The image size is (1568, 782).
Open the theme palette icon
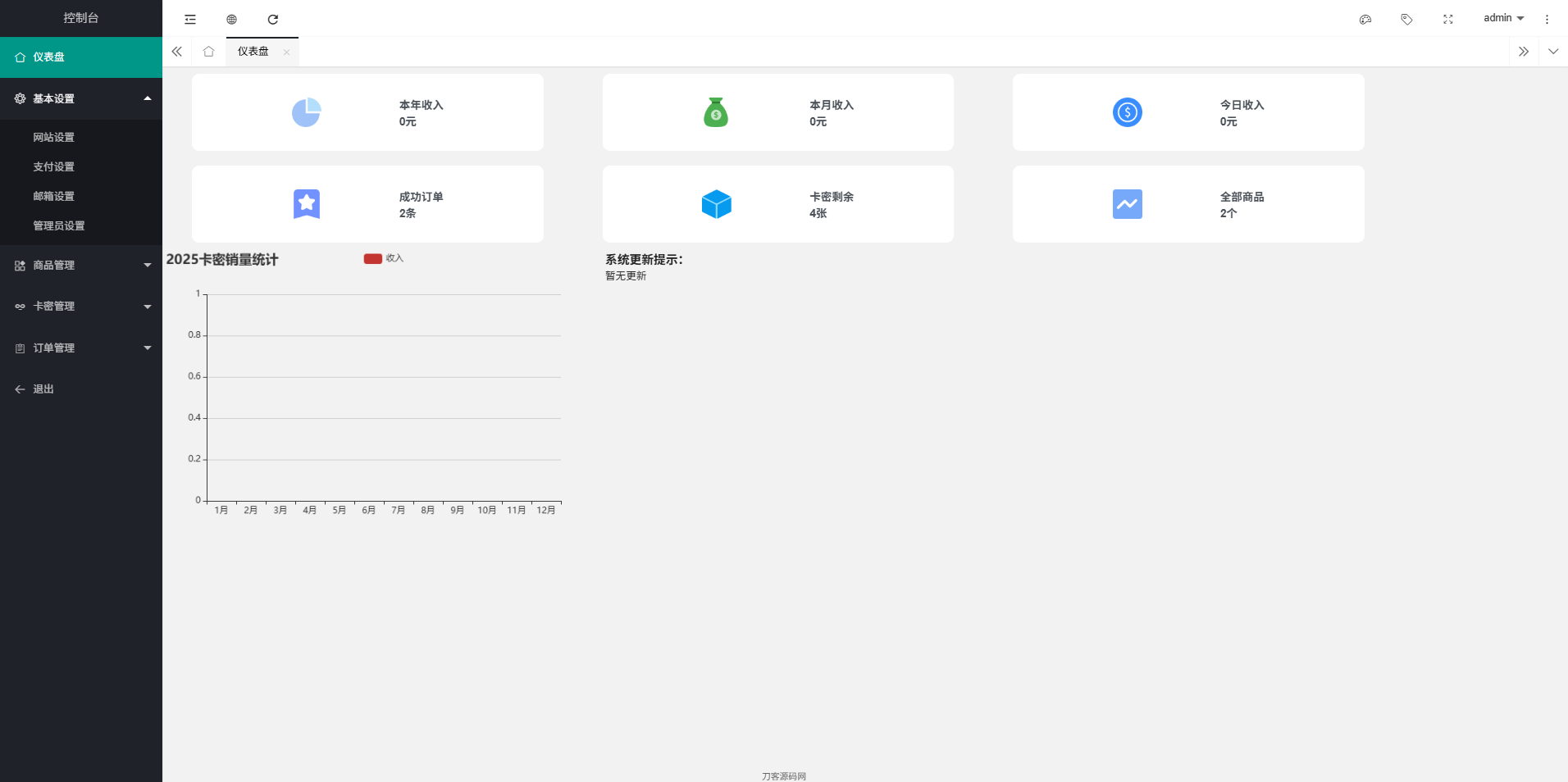pyautogui.click(x=1365, y=19)
